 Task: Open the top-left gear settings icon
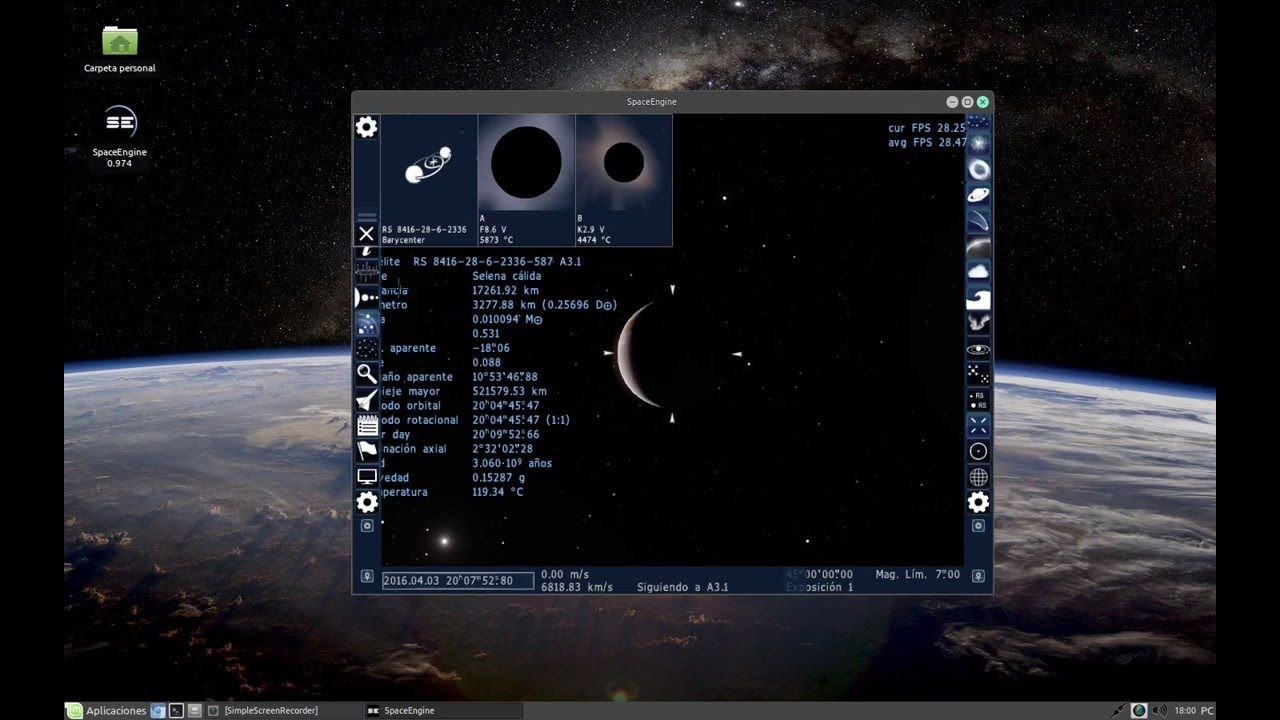pos(367,127)
